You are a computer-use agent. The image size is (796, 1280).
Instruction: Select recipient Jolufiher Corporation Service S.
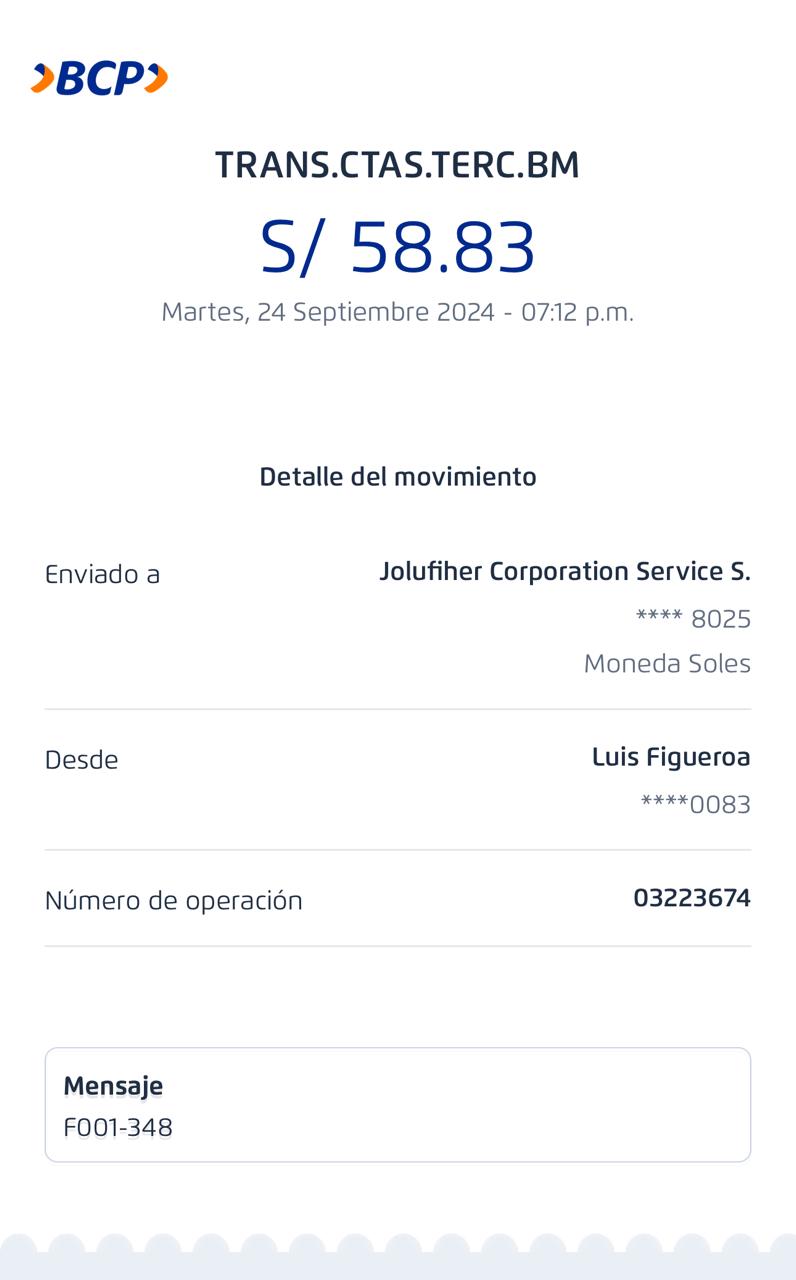click(x=564, y=571)
